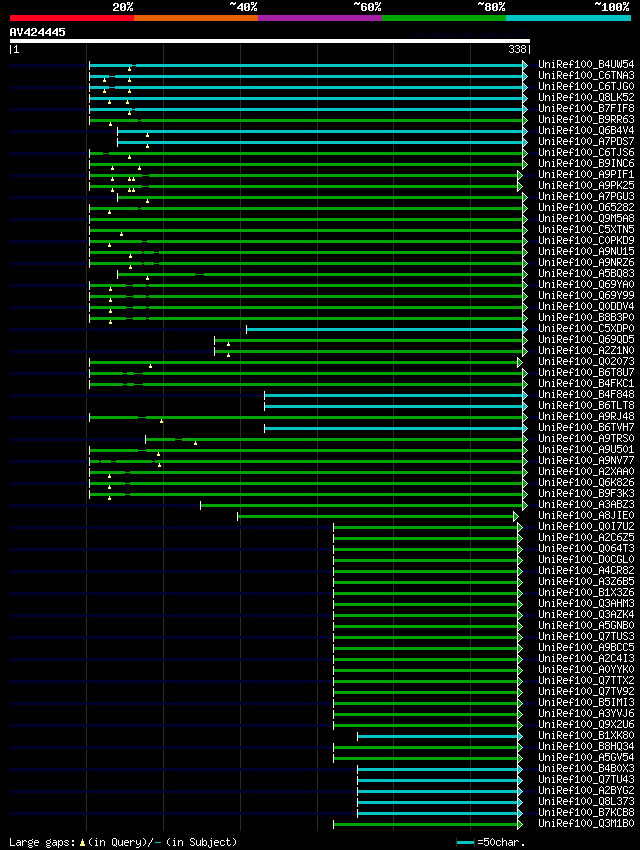Click the UniRef100_A9NV77 hit name
Screen dimensions: 640x850
tap(586, 460)
